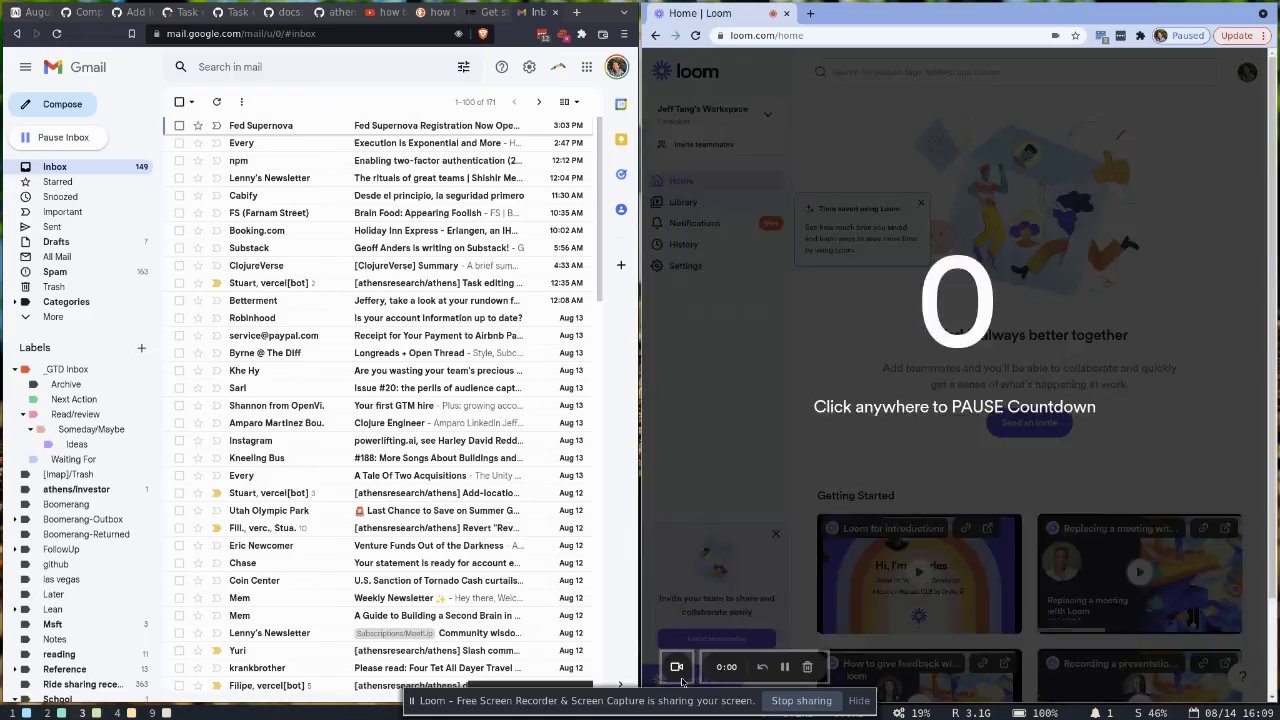Image resolution: width=1280 pixels, height=720 pixels.
Task: Open the More options three-dot menu
Action: [x=241, y=102]
